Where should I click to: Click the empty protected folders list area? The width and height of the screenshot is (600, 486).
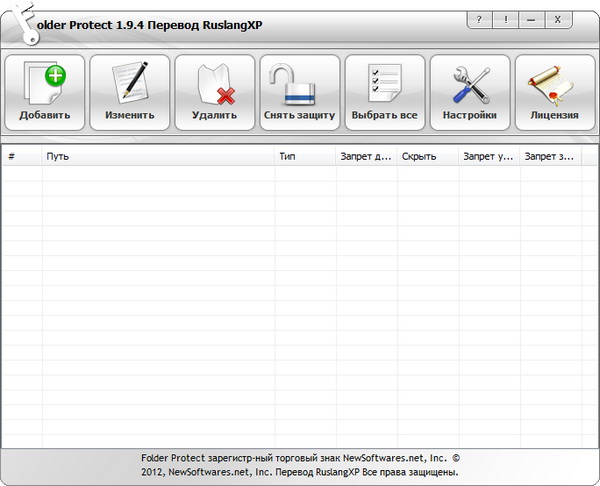tap(300, 300)
